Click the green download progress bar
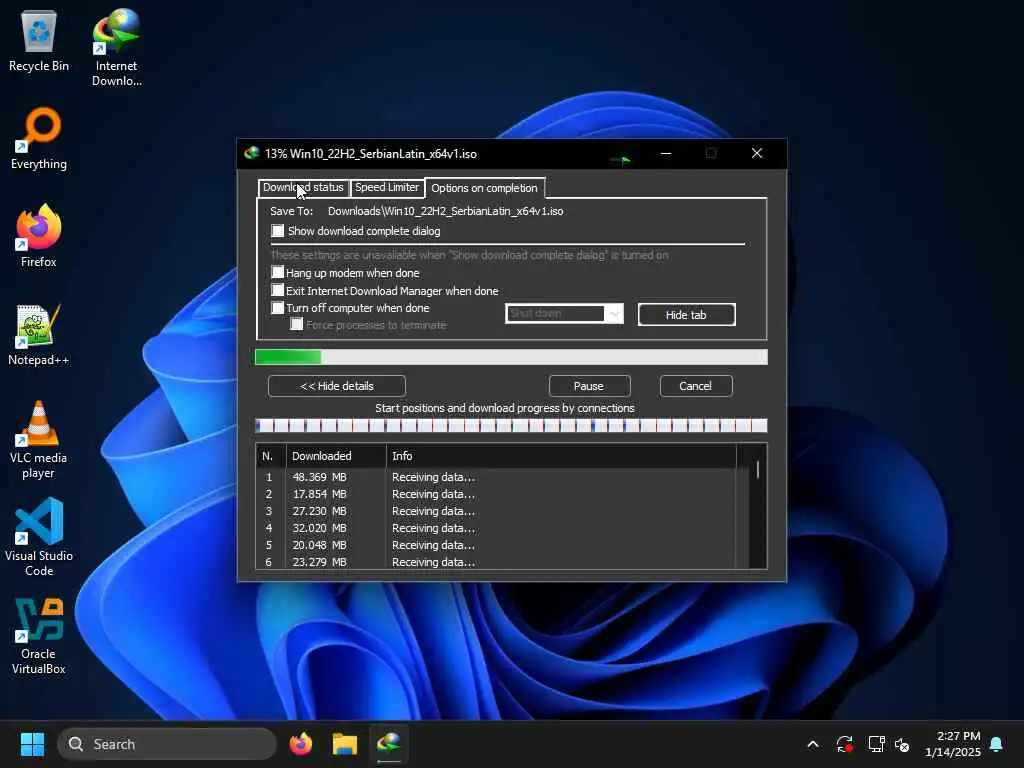The height and width of the screenshot is (768, 1024). point(511,357)
